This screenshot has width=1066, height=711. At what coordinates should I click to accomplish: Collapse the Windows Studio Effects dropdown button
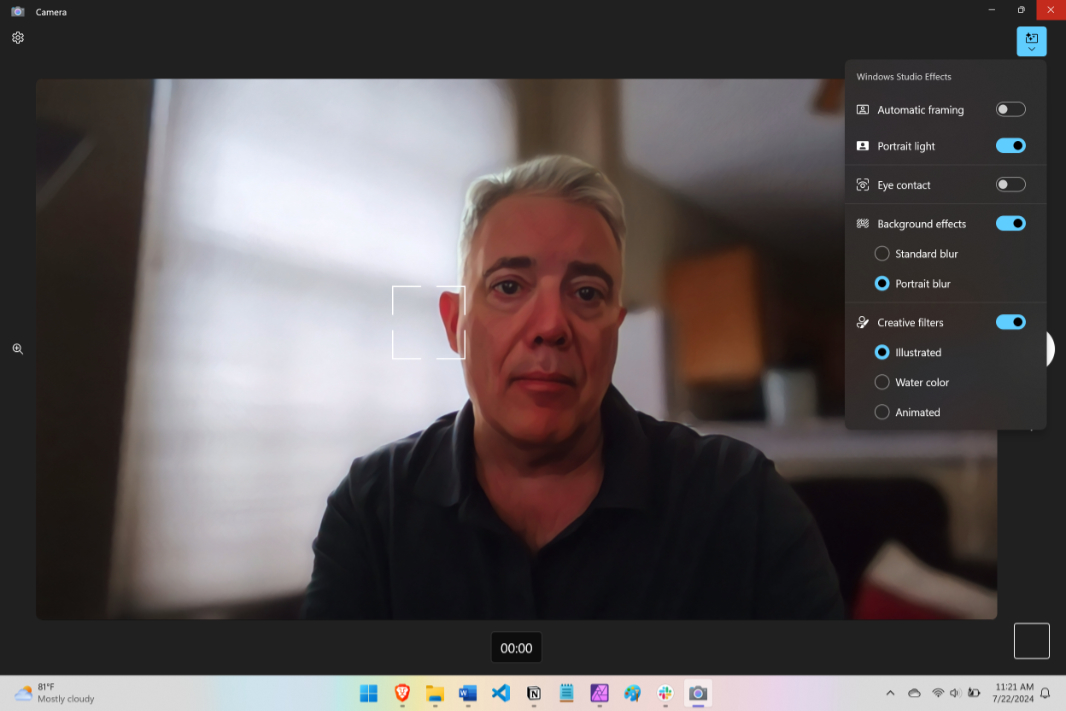point(1031,42)
